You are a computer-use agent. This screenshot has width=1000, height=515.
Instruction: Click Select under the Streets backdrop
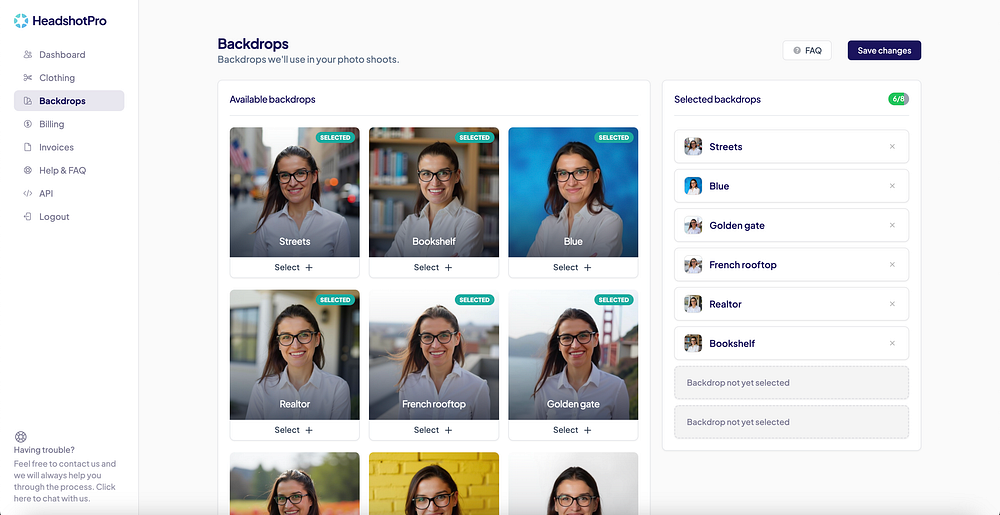click(295, 268)
